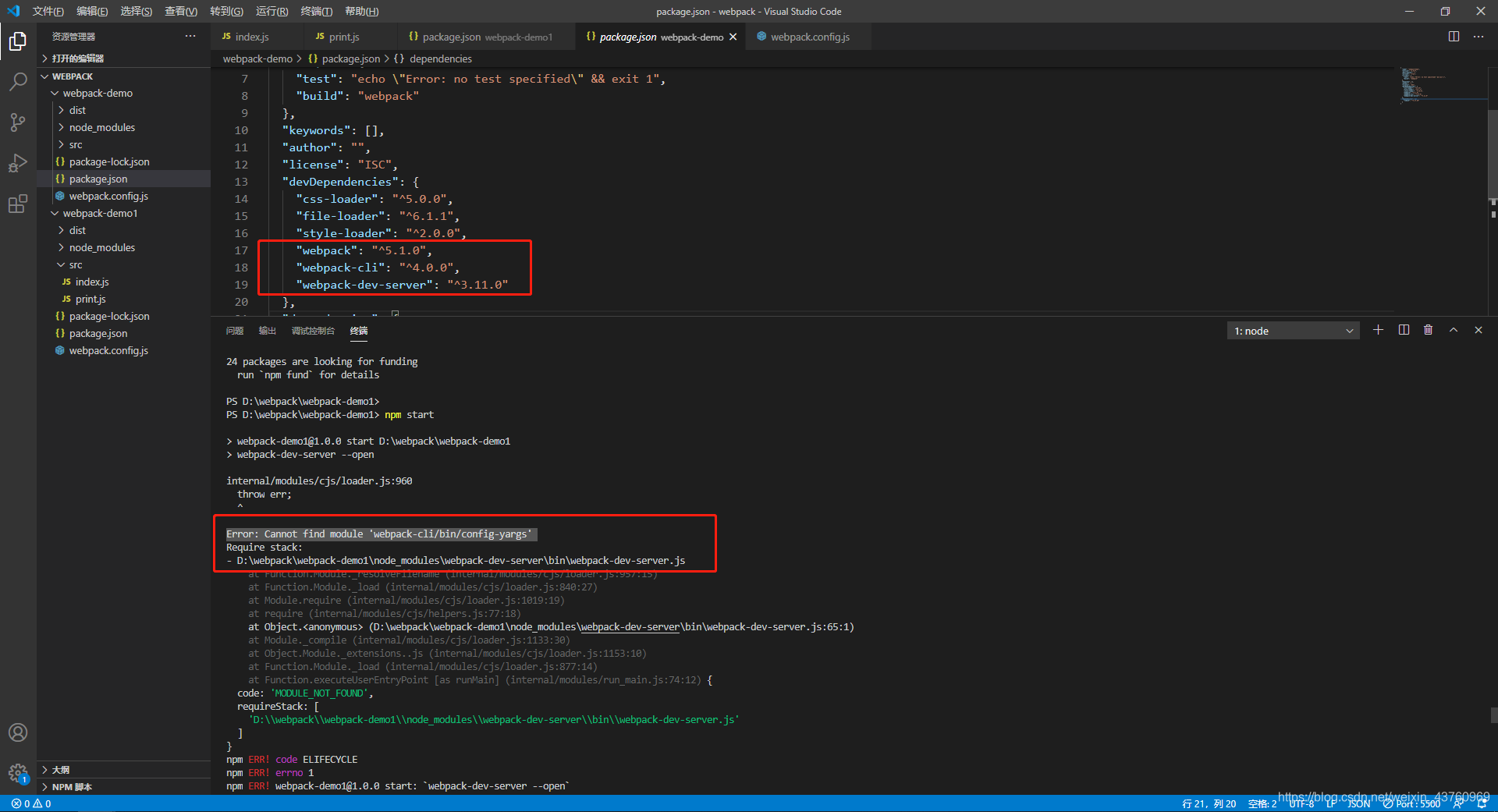The height and width of the screenshot is (812, 1498).
Task: Click the editor minimap preview
Action: coord(1442,86)
